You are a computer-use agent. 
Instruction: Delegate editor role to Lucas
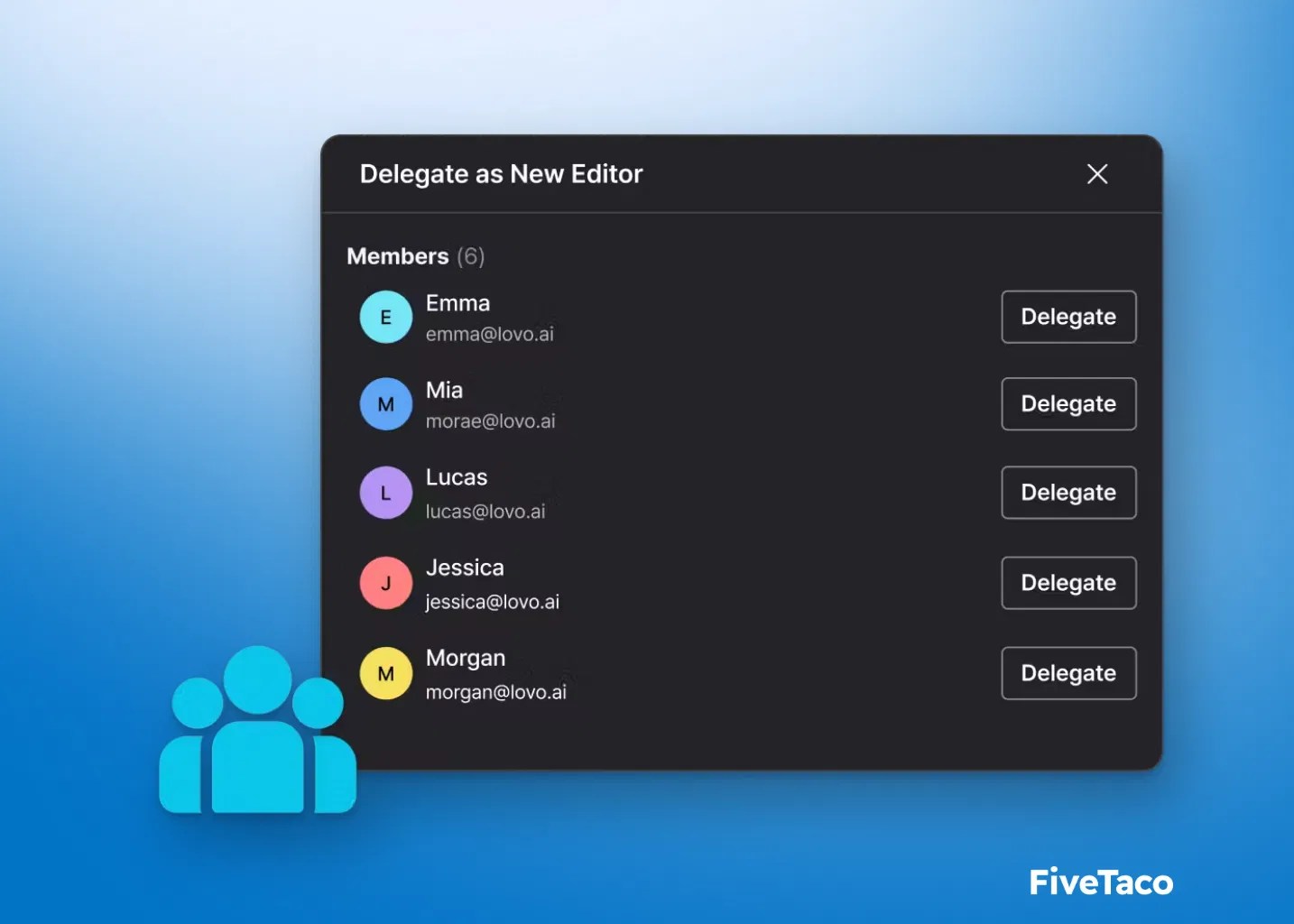coord(1068,493)
